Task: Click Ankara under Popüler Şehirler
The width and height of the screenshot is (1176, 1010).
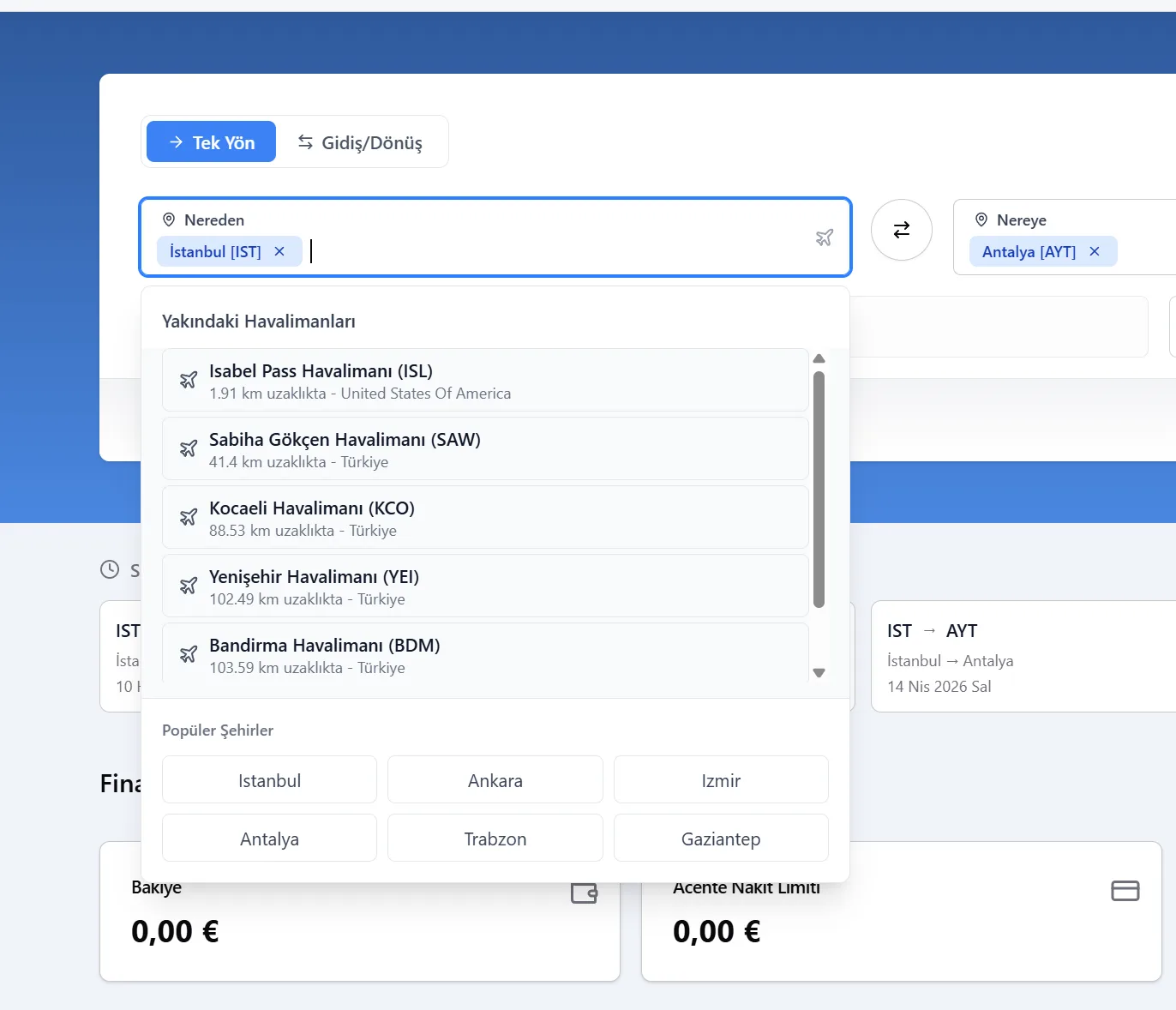Action: (x=495, y=780)
